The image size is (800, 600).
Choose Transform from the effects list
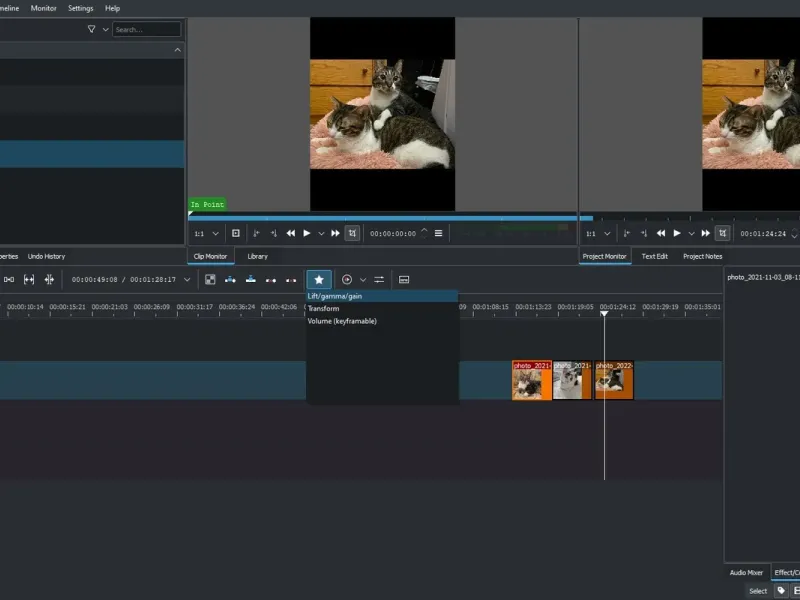pos(382,309)
